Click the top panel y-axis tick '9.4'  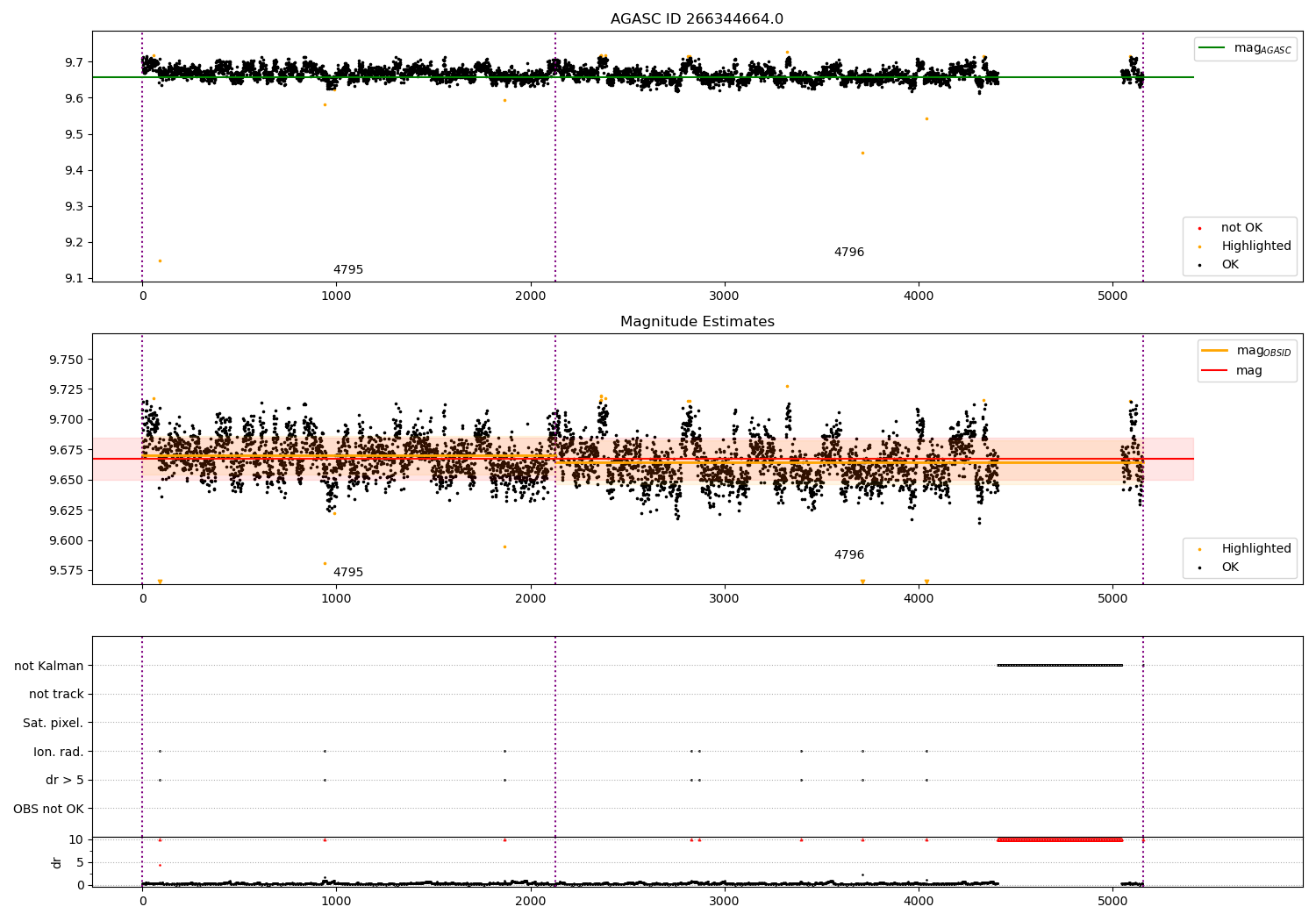[x=75, y=170]
